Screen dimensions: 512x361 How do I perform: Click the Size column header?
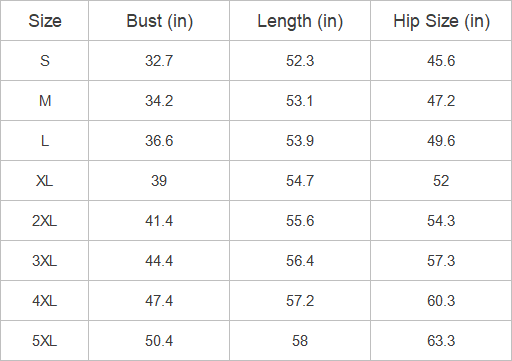tap(45, 21)
